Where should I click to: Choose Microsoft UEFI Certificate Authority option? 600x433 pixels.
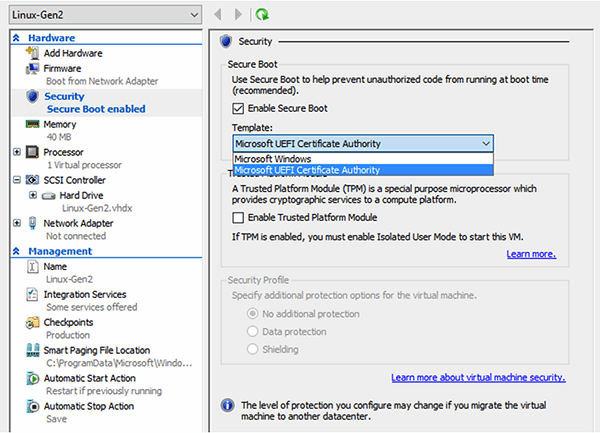click(307, 170)
